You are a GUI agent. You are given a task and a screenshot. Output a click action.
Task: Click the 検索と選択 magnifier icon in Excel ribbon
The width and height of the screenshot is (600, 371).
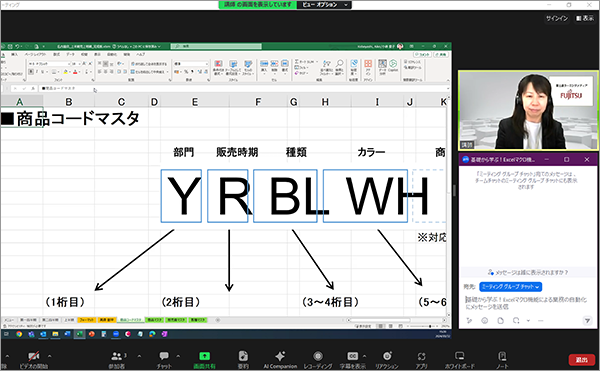pos(339,64)
